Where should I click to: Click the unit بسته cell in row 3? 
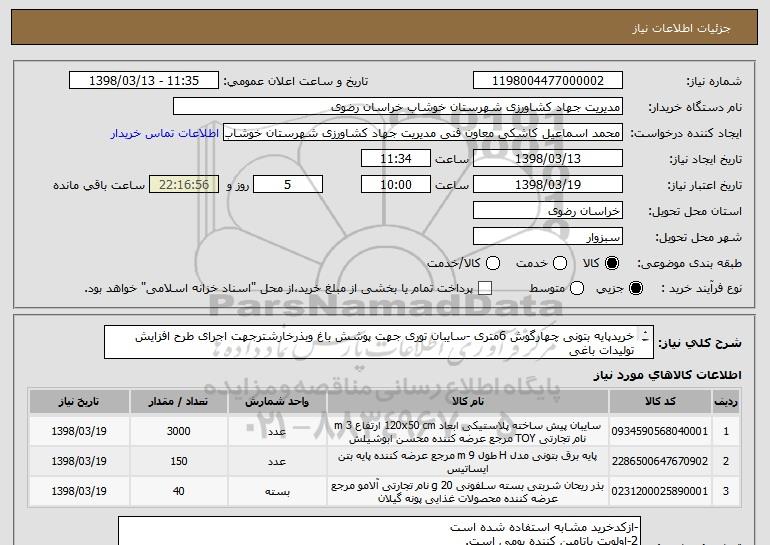click(277, 491)
